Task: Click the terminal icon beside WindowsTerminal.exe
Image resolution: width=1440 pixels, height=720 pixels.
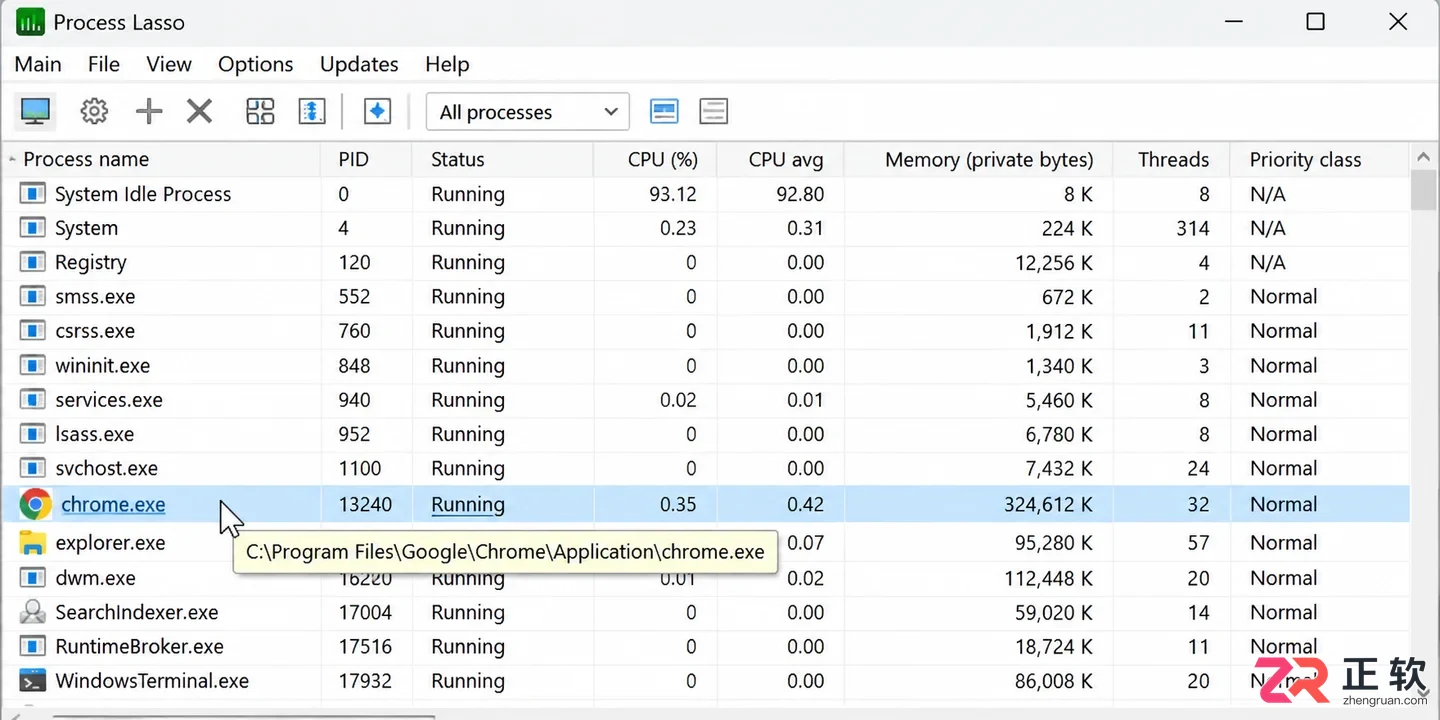Action: (33, 681)
